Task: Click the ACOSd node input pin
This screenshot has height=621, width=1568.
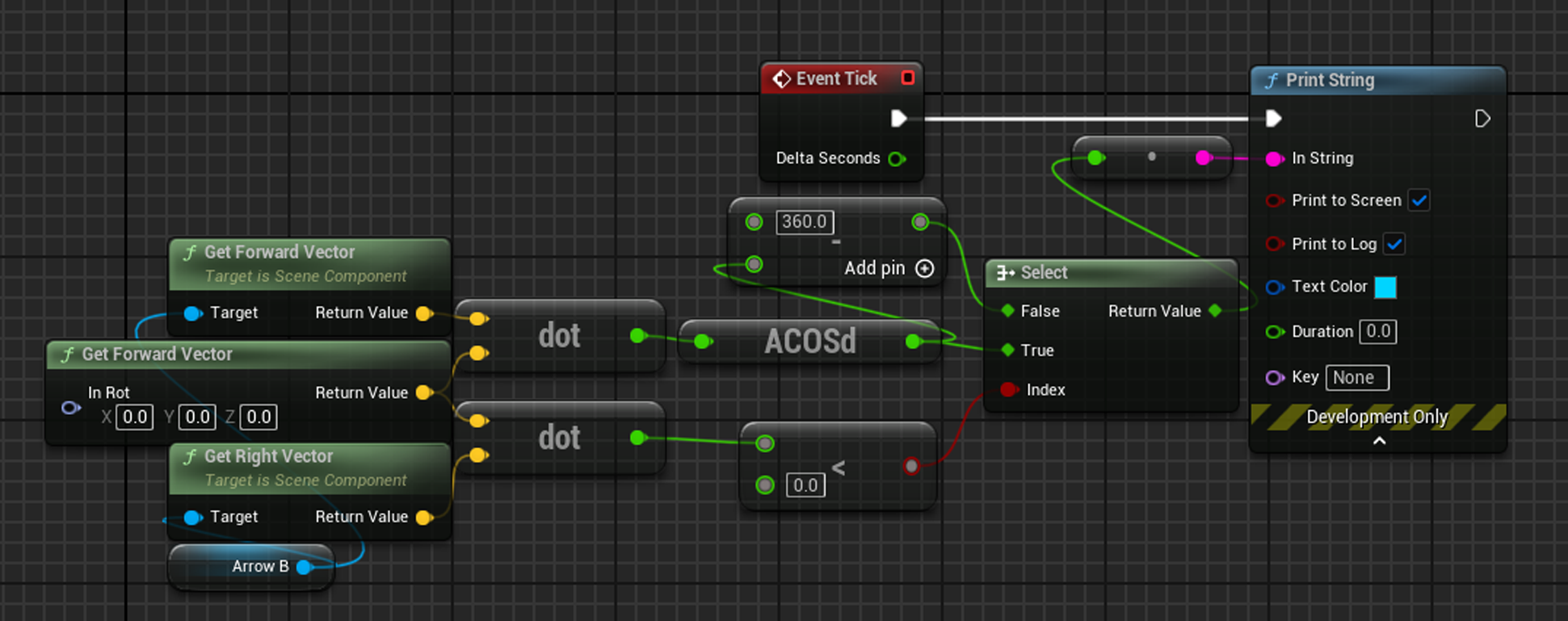Action: pyautogui.click(x=702, y=342)
